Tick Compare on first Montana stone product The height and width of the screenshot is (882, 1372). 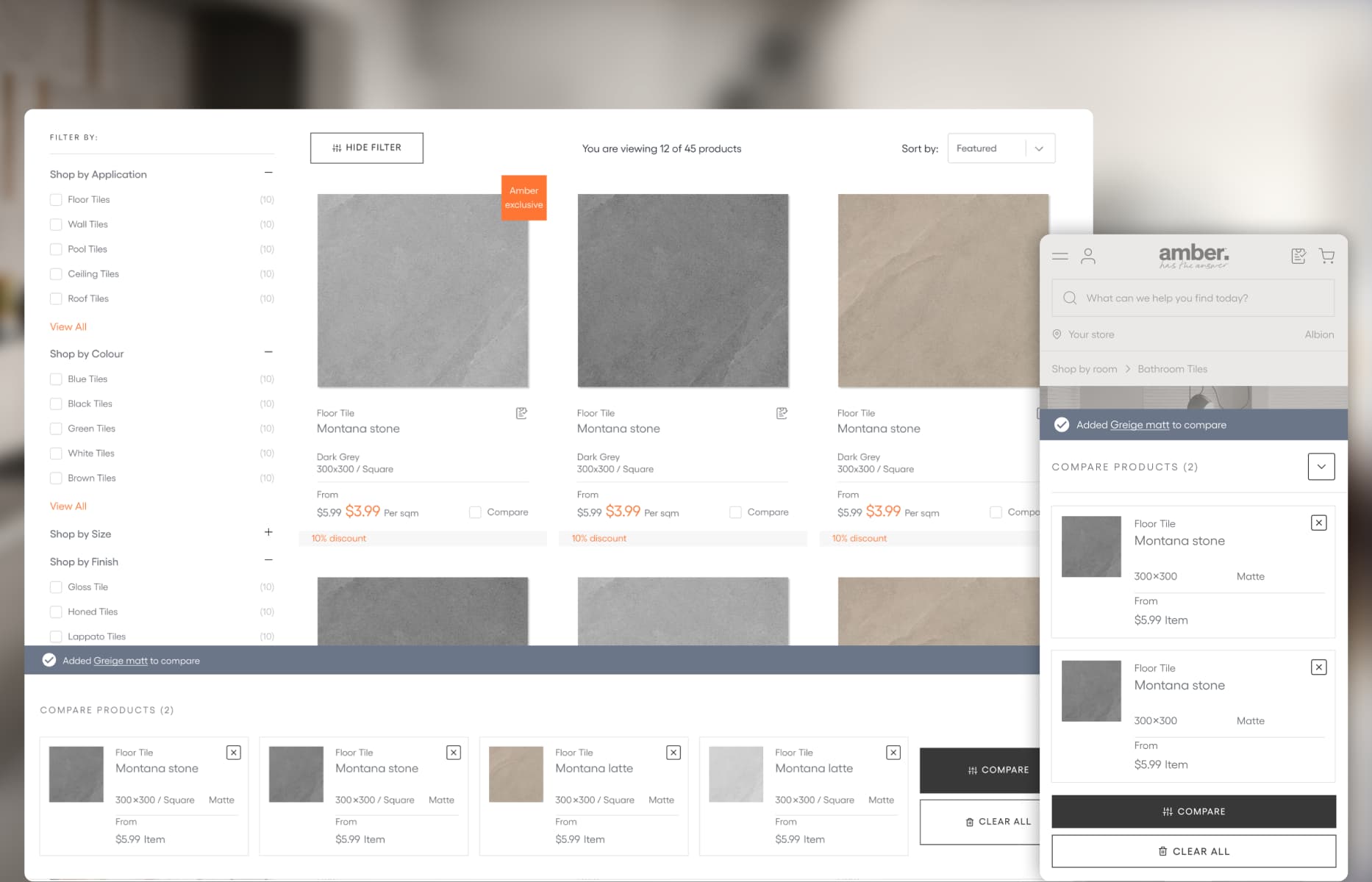pos(476,512)
